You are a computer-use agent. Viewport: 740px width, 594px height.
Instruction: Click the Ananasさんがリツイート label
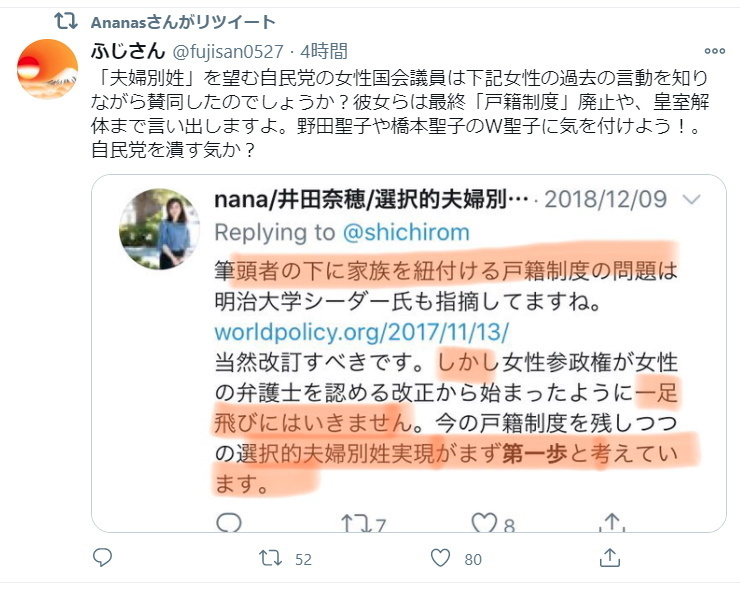point(183,22)
